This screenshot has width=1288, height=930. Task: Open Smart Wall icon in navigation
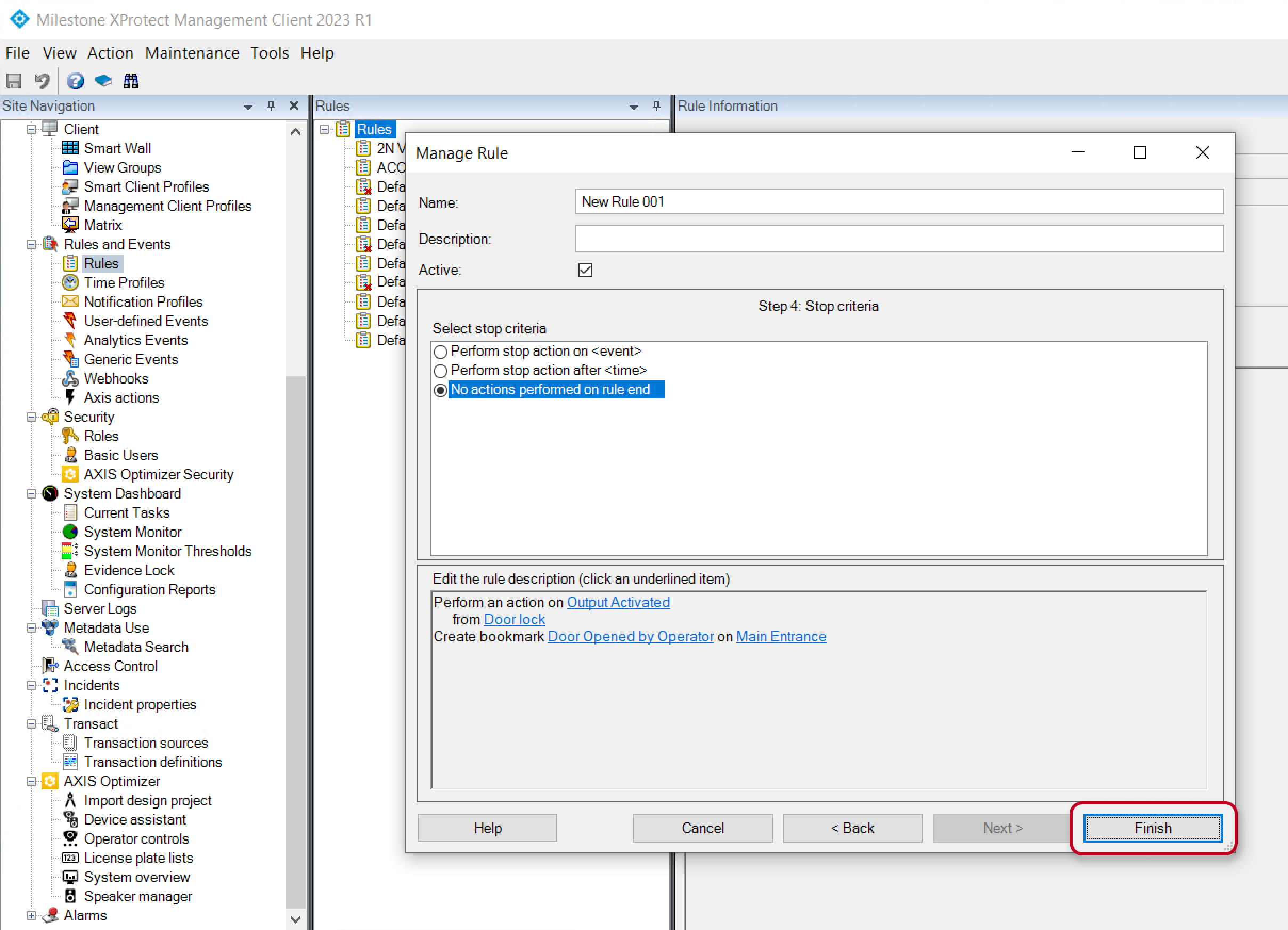[70, 148]
